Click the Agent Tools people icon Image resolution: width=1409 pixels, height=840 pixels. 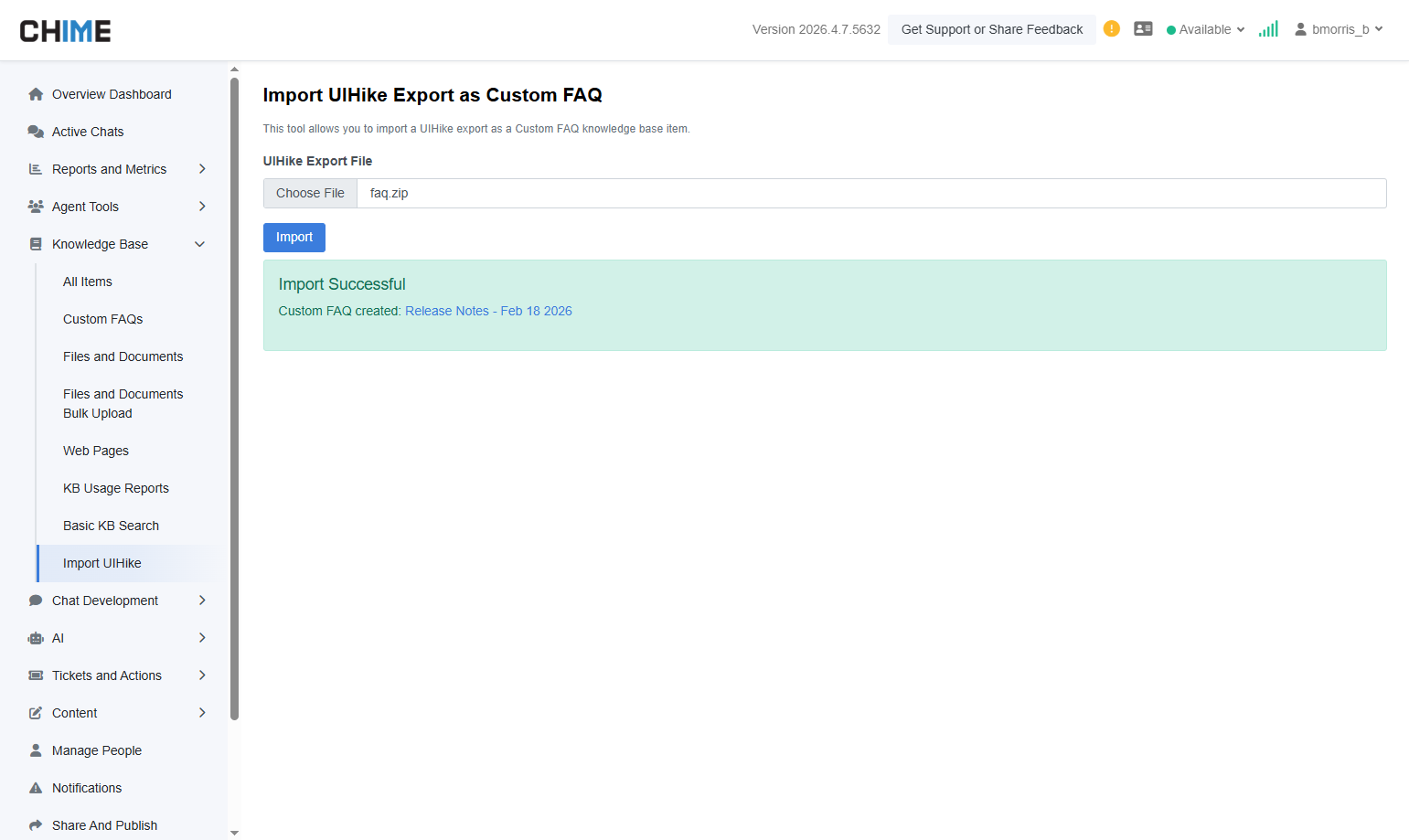[x=36, y=207]
